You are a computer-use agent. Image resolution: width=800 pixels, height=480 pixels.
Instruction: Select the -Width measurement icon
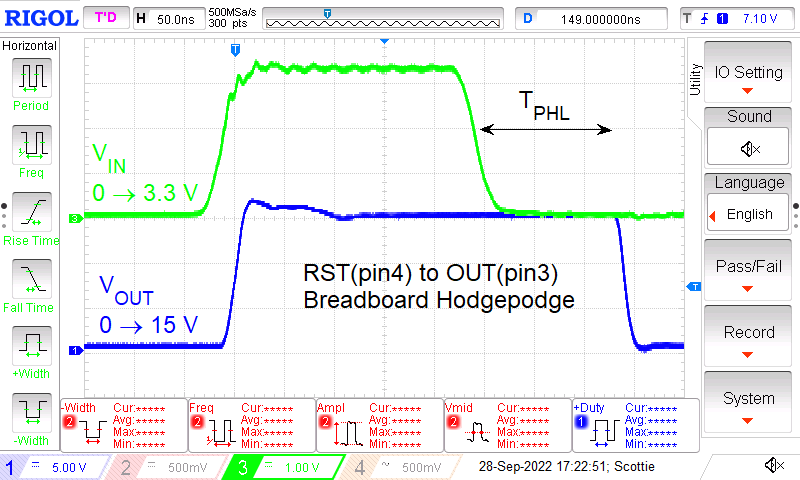[32, 413]
